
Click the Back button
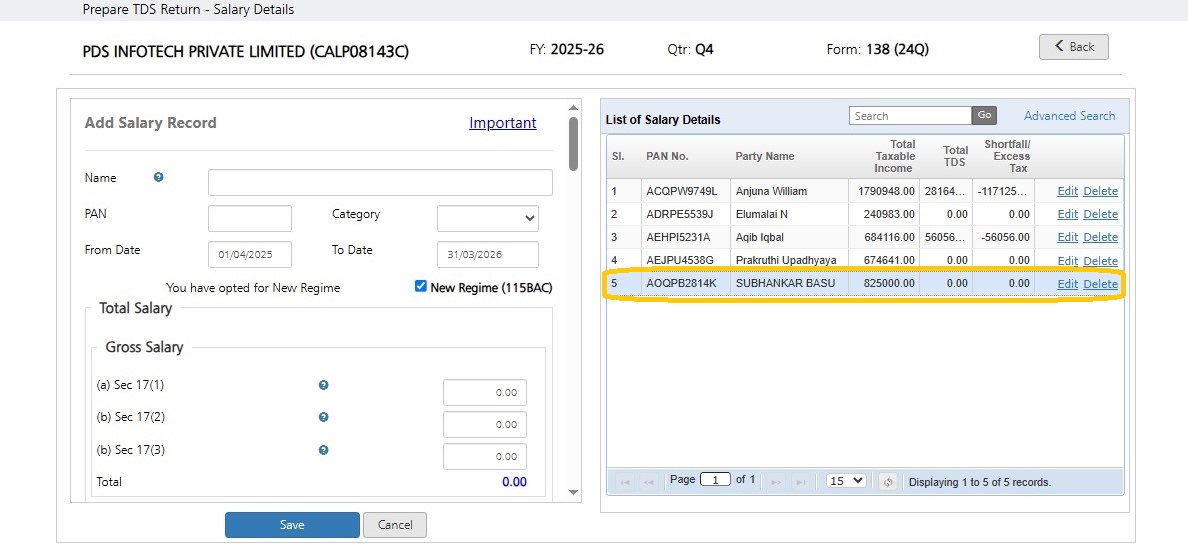1074,47
